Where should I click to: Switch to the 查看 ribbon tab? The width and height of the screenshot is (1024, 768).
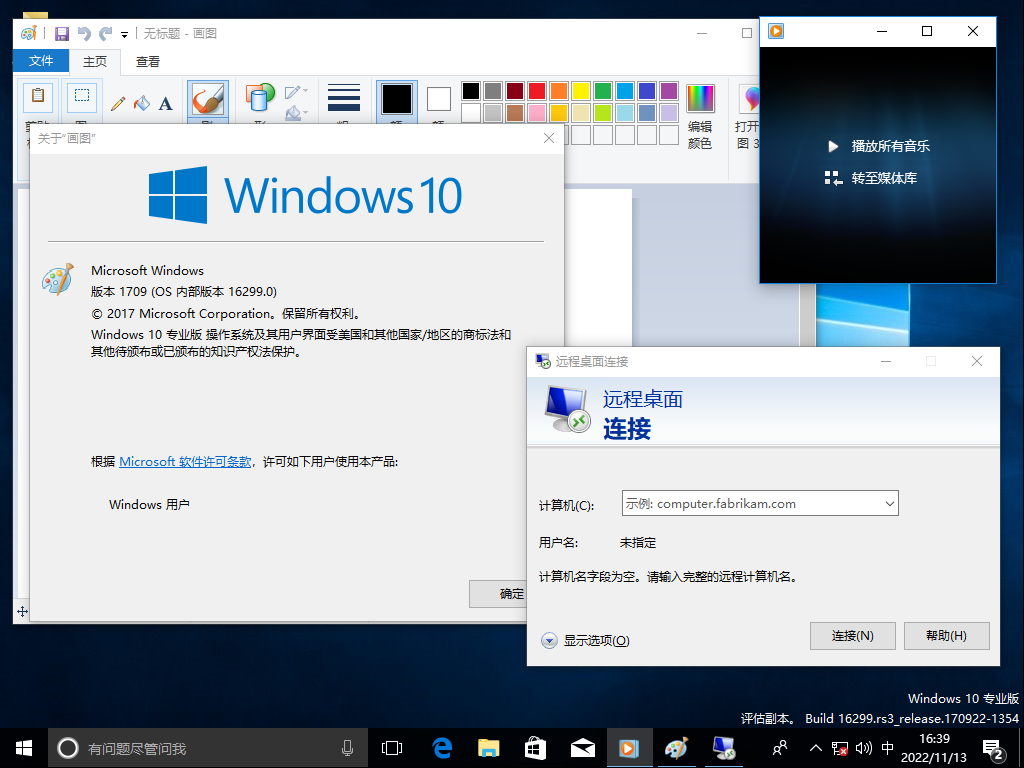click(148, 61)
